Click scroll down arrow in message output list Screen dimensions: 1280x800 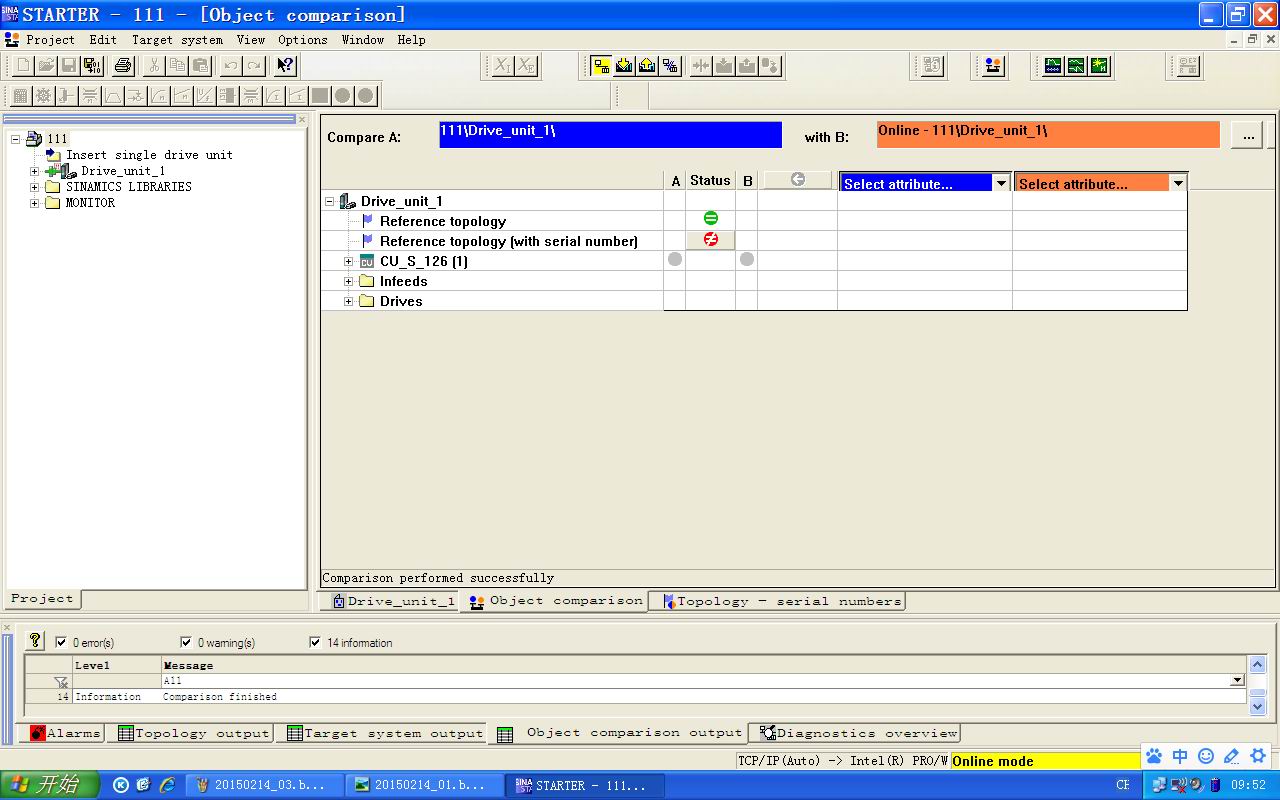point(1258,706)
